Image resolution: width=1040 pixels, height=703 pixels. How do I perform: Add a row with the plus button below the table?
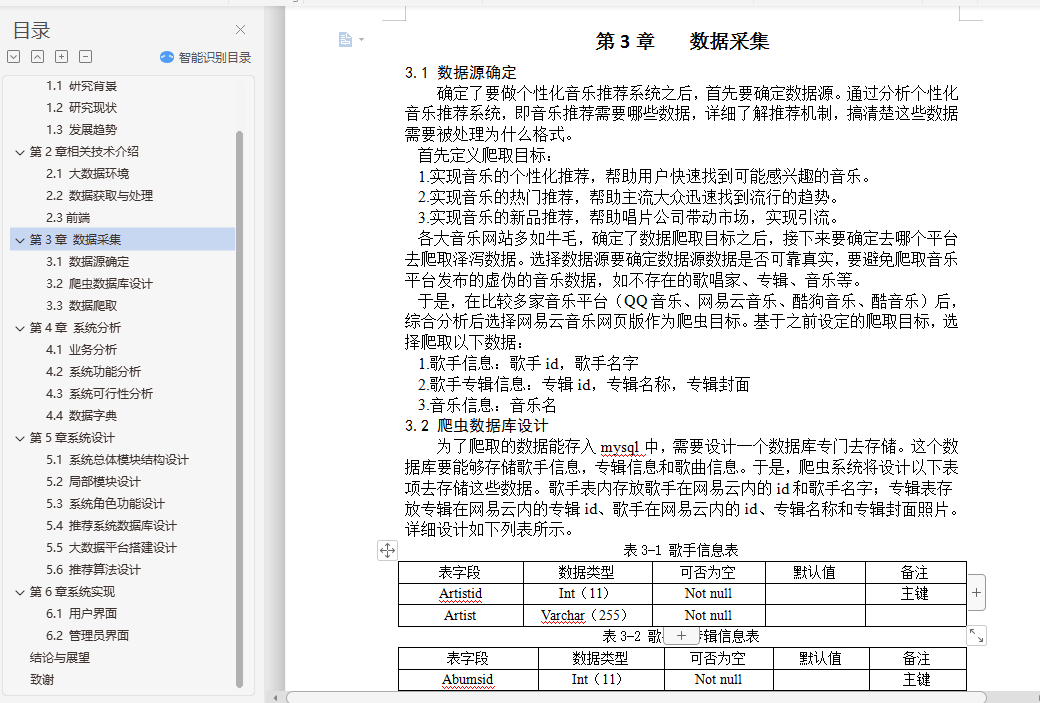[x=681, y=635]
